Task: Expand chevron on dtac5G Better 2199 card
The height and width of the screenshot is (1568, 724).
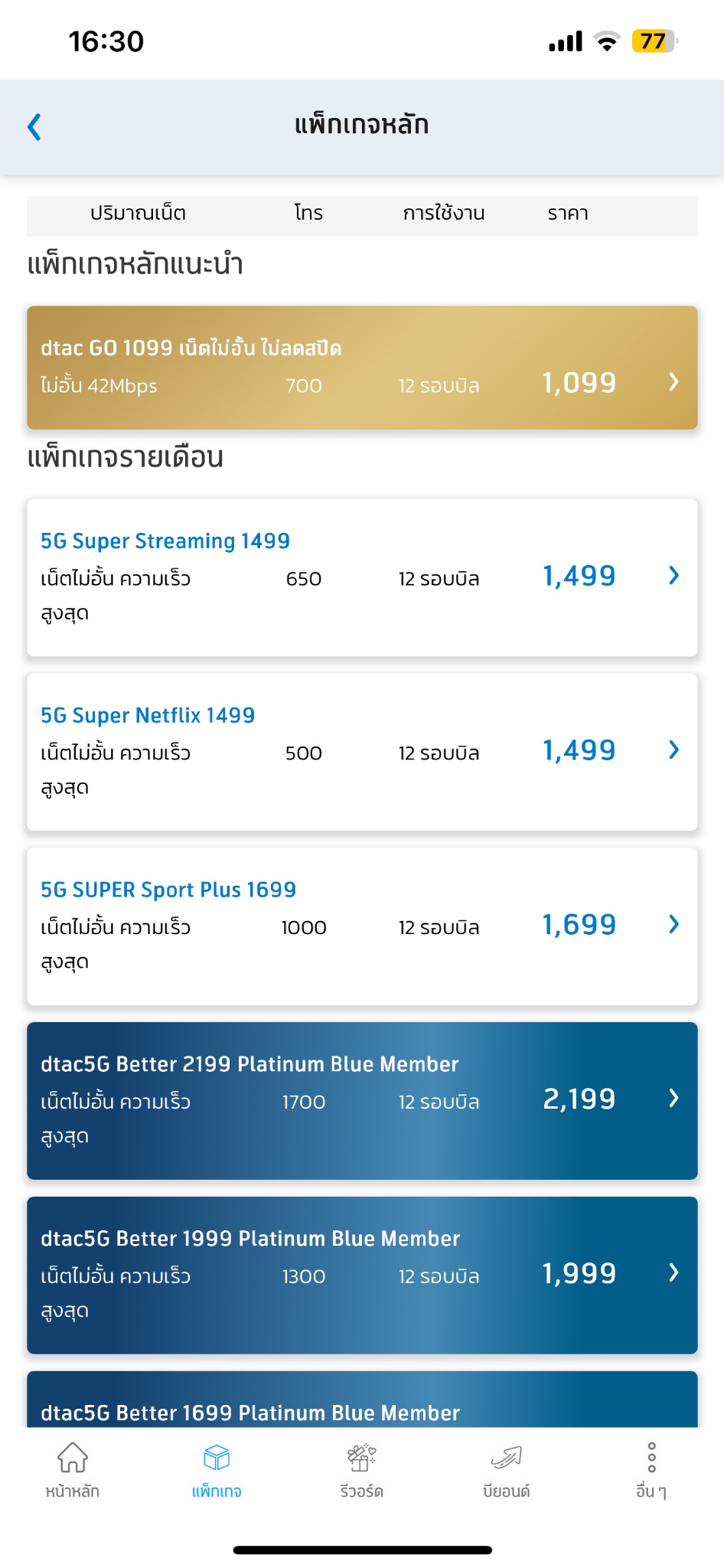Action: pyautogui.click(x=673, y=1098)
